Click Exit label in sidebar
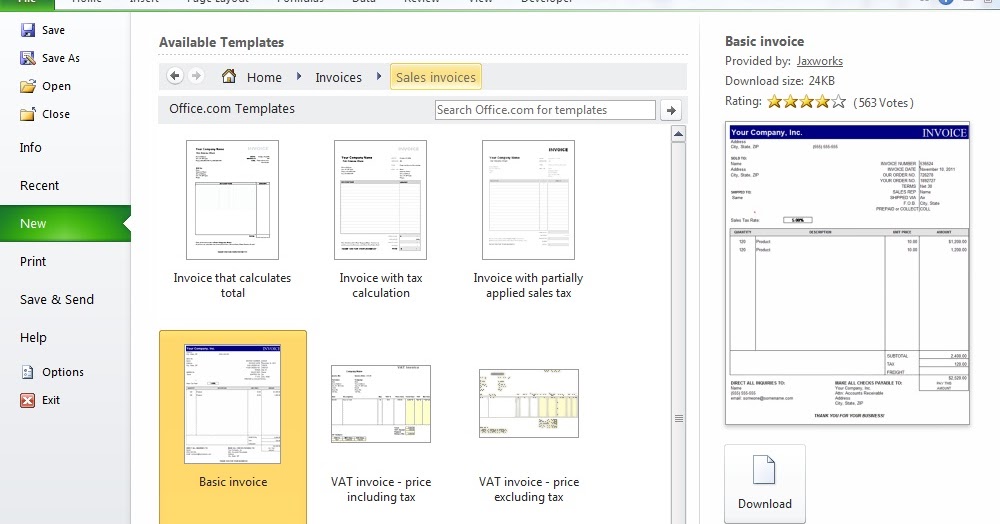The image size is (1000, 524). coord(51,400)
